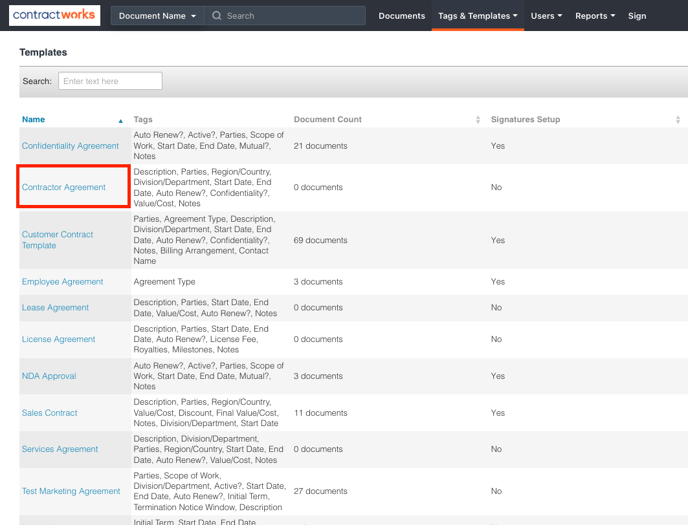Click the Tags column header
This screenshot has width=688, height=525.
[143, 119]
